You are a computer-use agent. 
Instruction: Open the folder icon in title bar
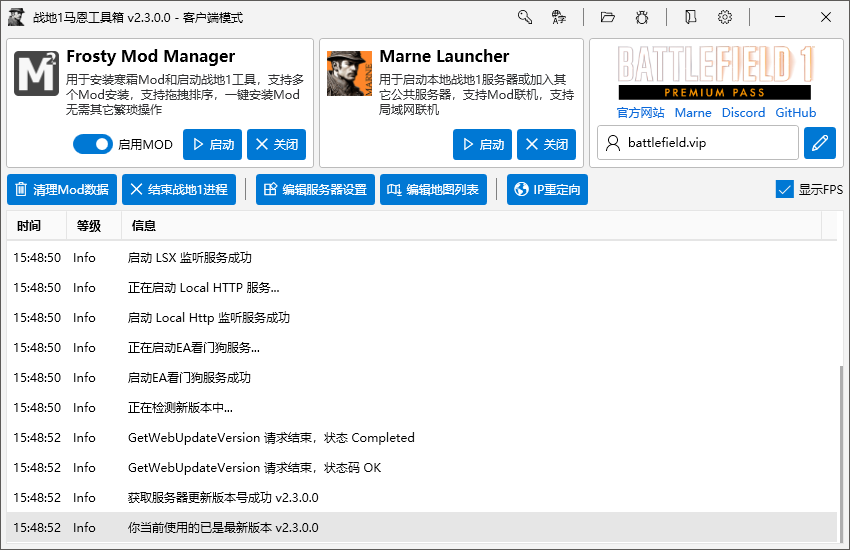pos(607,17)
